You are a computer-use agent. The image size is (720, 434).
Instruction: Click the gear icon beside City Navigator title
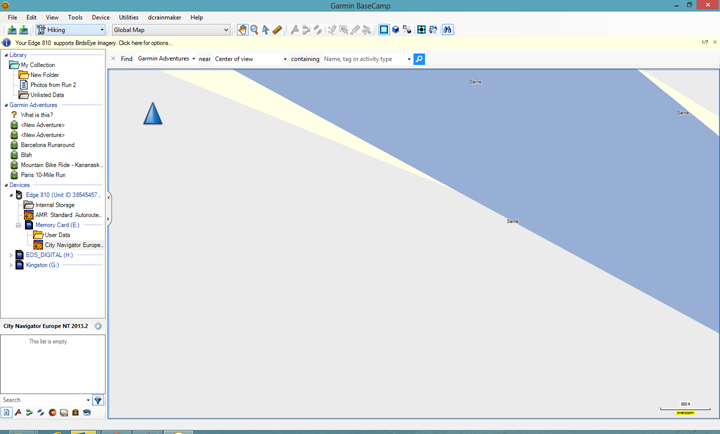click(98, 326)
